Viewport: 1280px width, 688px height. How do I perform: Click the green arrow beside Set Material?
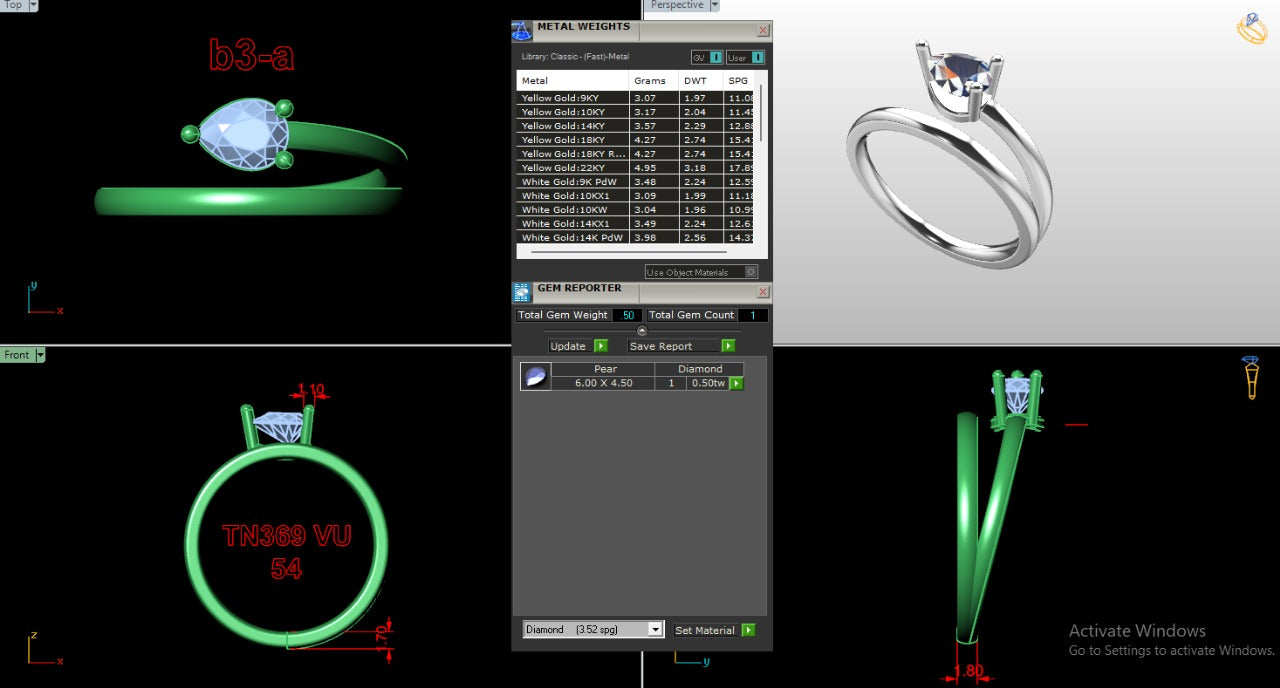coord(748,630)
